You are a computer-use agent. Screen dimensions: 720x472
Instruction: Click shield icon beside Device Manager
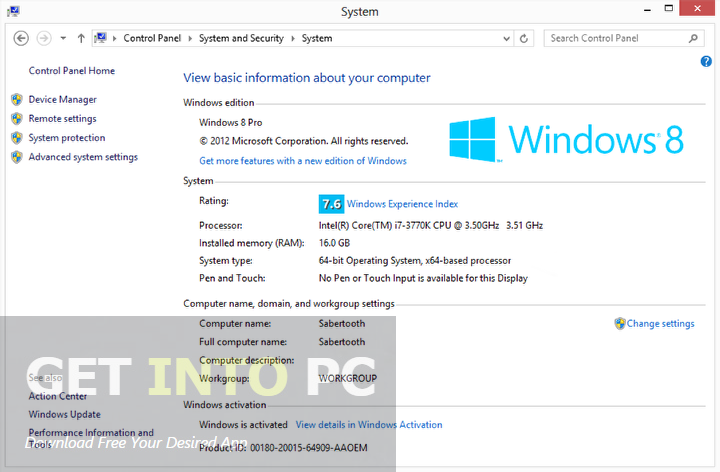coord(17,99)
